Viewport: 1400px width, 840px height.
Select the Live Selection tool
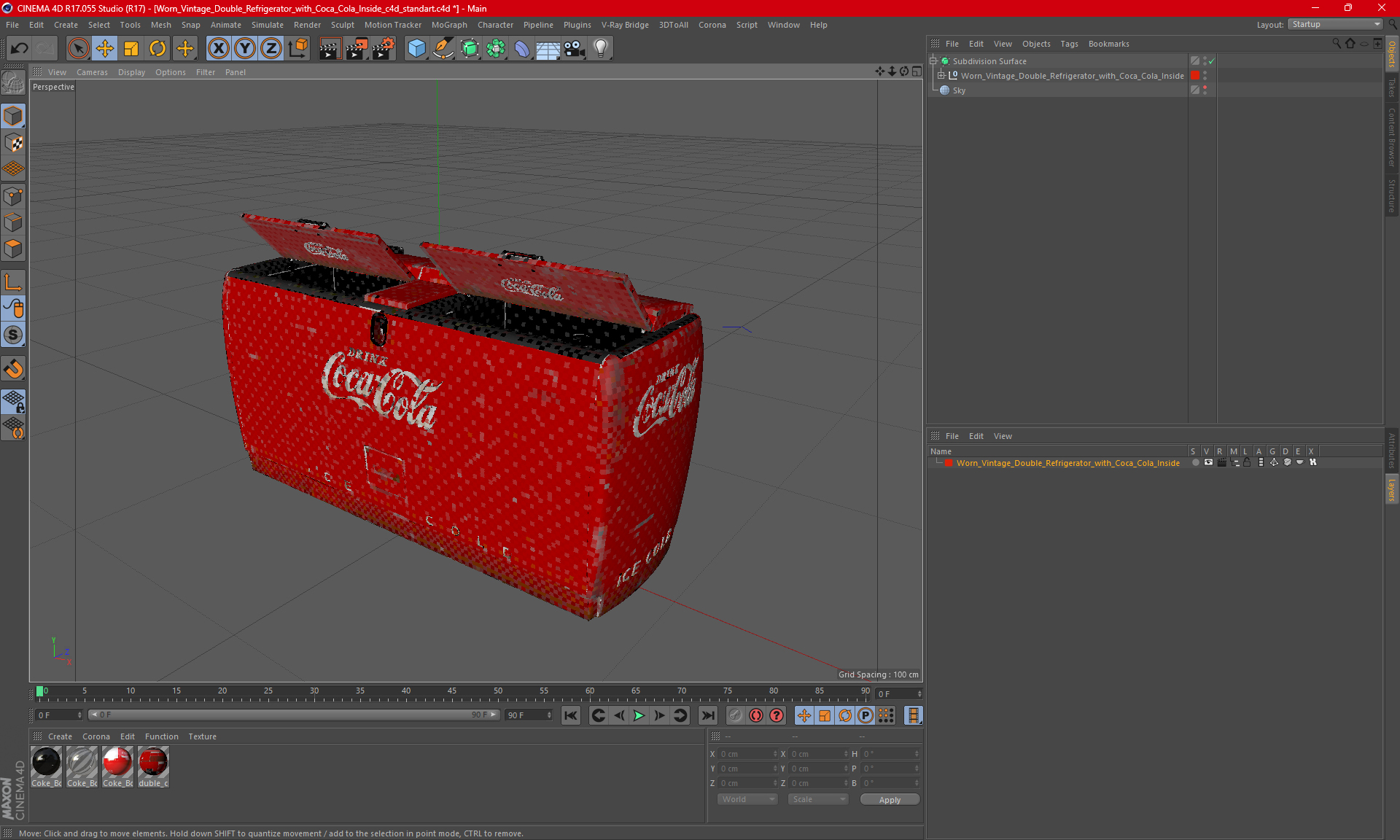pos(78,49)
